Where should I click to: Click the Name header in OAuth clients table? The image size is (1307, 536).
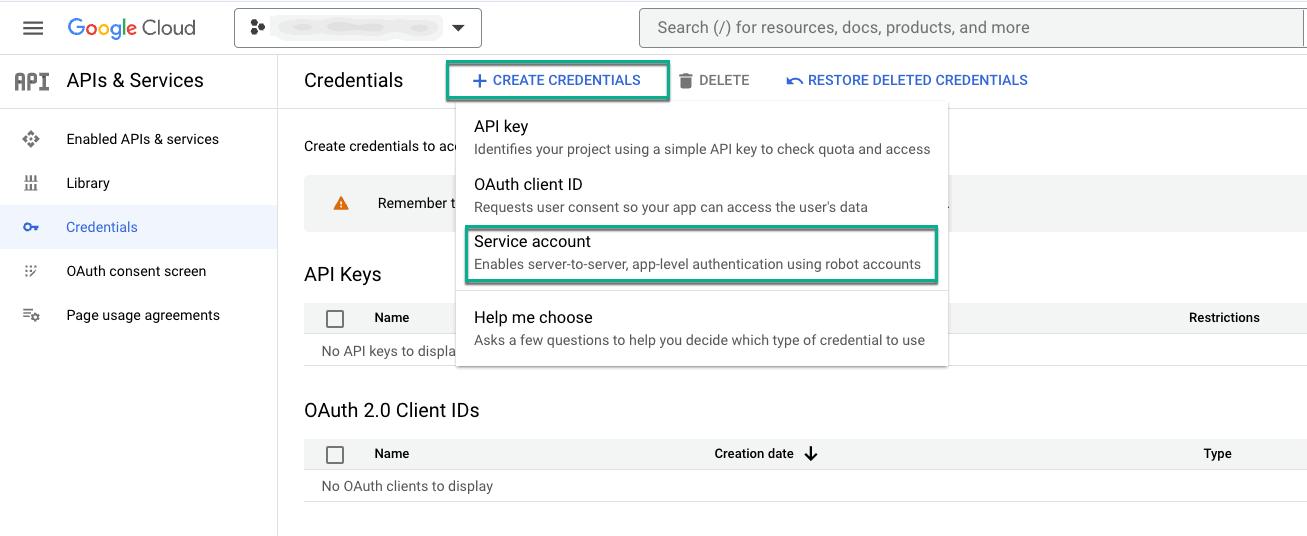(392, 454)
